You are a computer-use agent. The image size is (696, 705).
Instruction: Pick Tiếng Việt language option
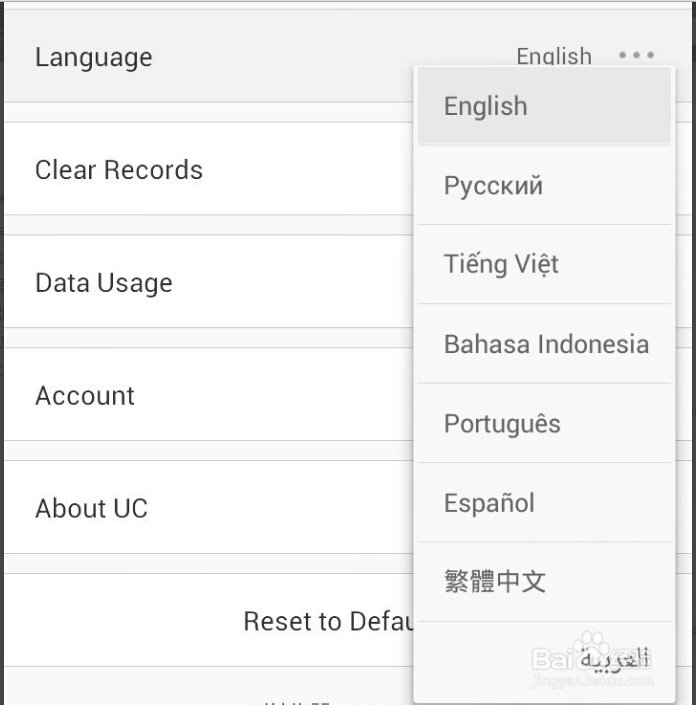click(544, 264)
